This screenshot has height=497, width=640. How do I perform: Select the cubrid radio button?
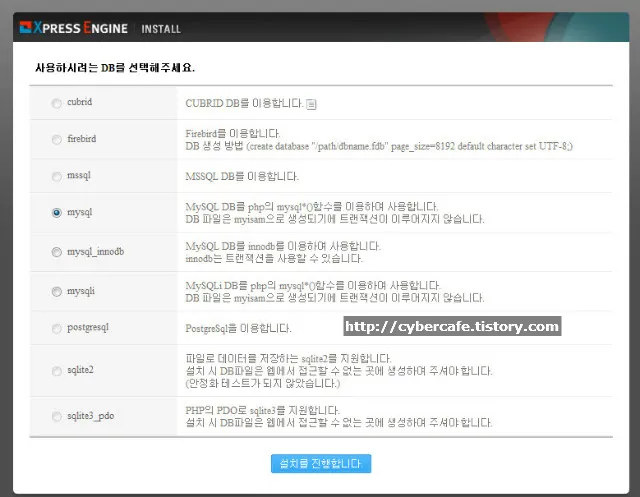coord(56,103)
